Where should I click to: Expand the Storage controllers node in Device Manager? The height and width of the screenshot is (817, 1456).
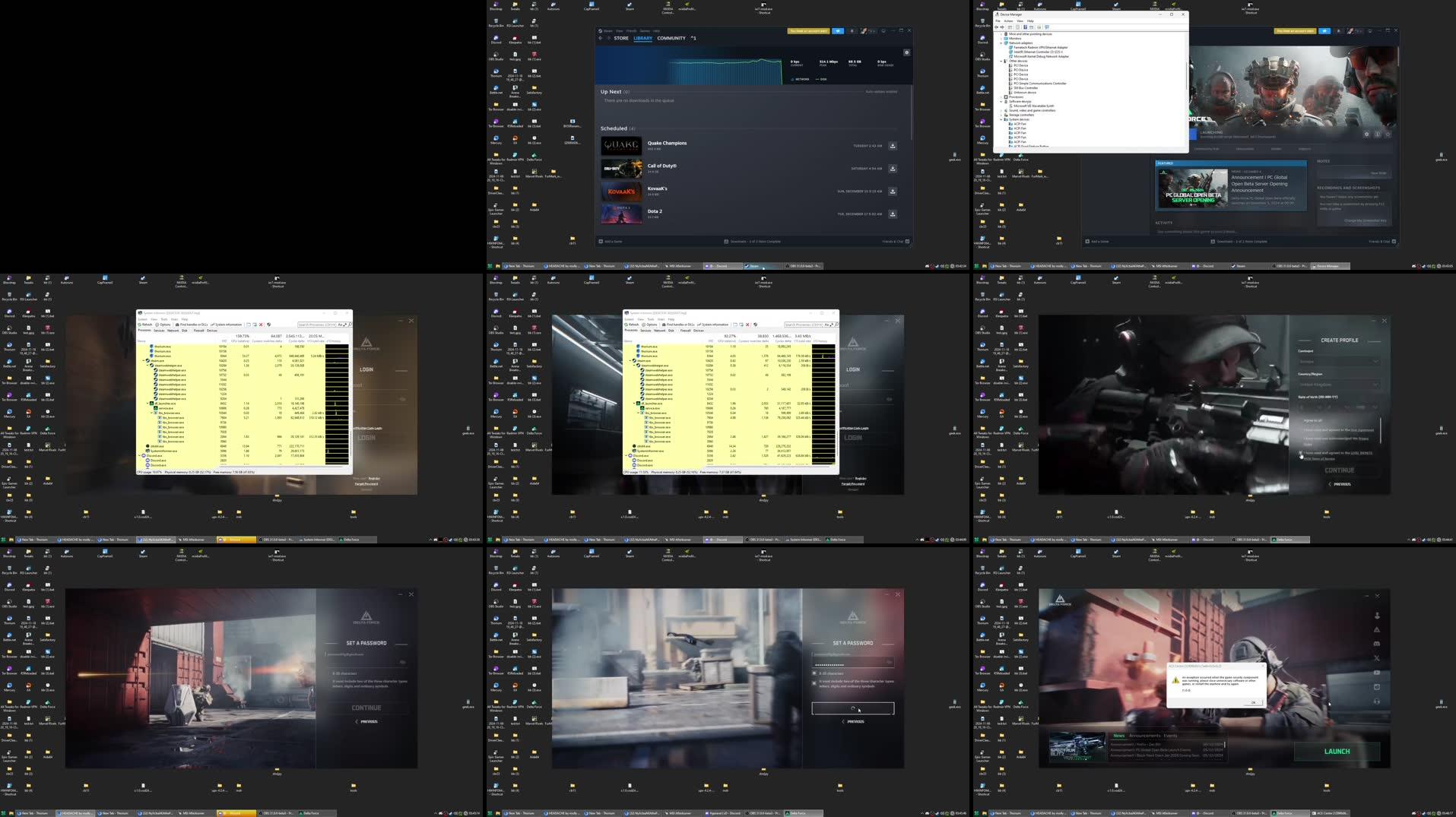pos(1001,115)
